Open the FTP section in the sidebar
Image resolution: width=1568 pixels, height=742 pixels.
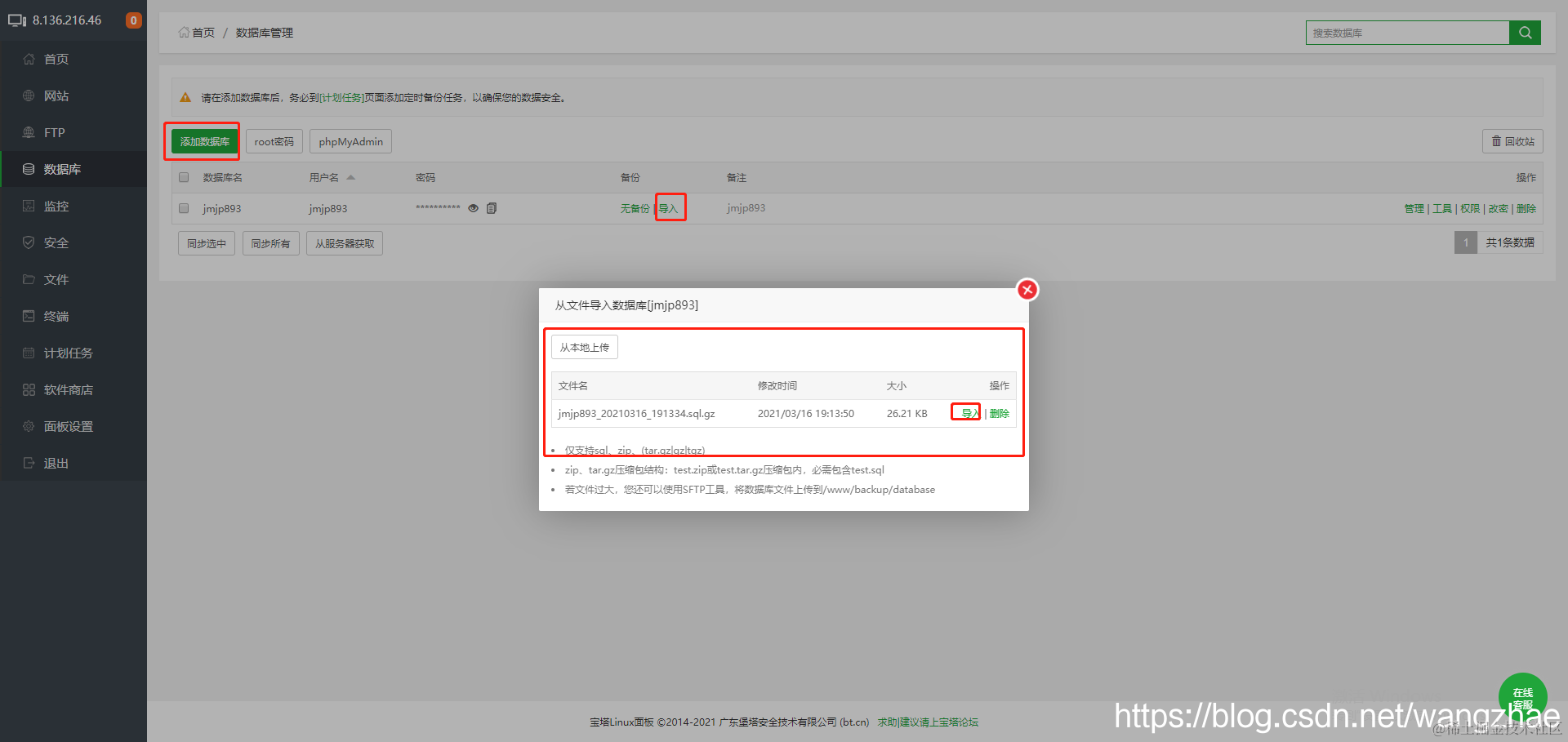point(52,132)
